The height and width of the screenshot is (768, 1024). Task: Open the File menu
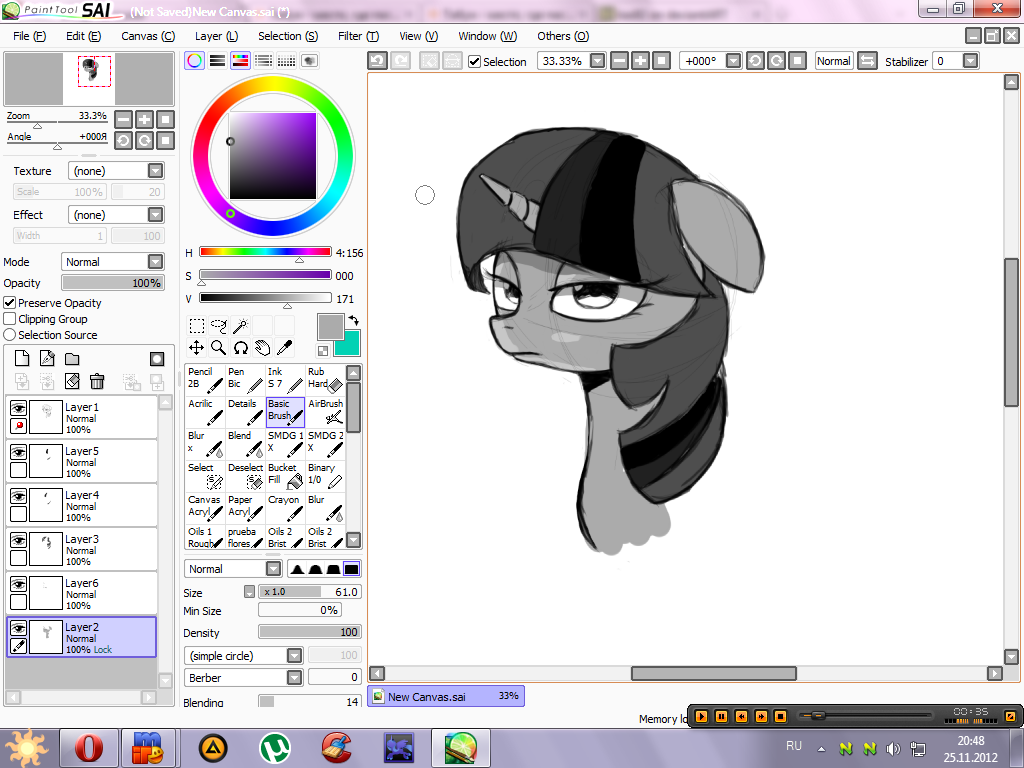click(29, 36)
